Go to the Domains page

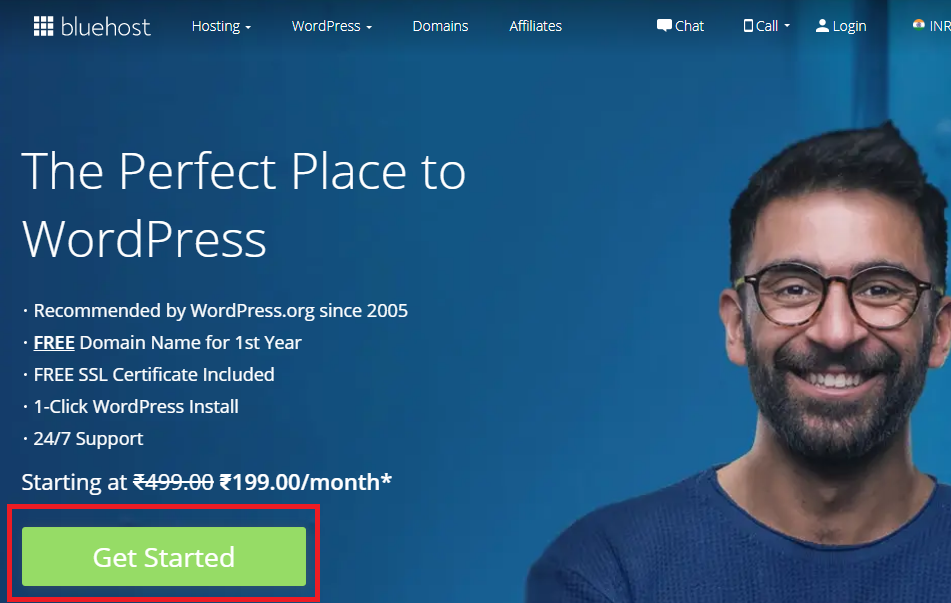[440, 26]
